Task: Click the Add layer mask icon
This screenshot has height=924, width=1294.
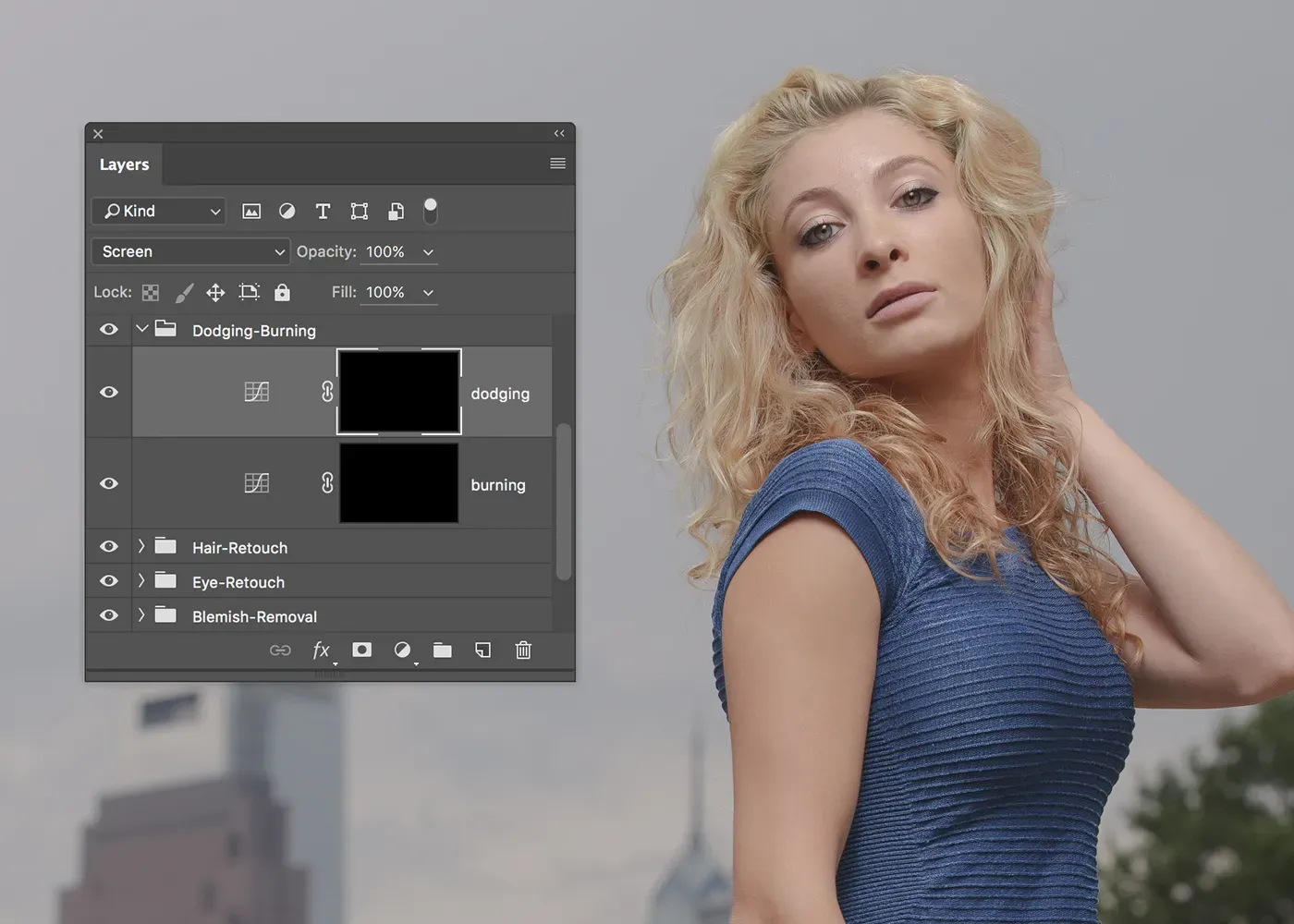Action: click(x=362, y=650)
